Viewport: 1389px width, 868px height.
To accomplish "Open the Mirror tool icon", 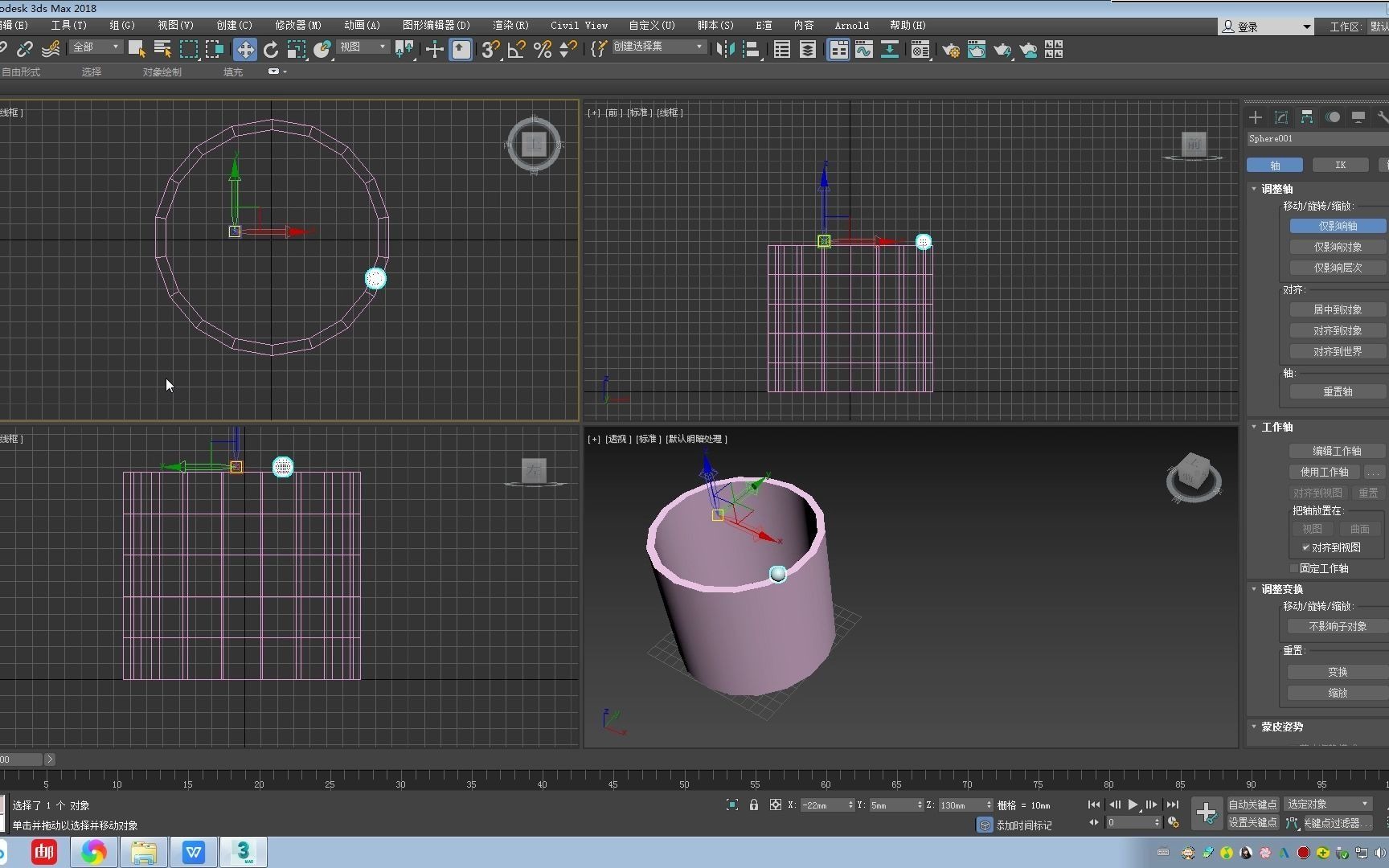I will [726, 49].
